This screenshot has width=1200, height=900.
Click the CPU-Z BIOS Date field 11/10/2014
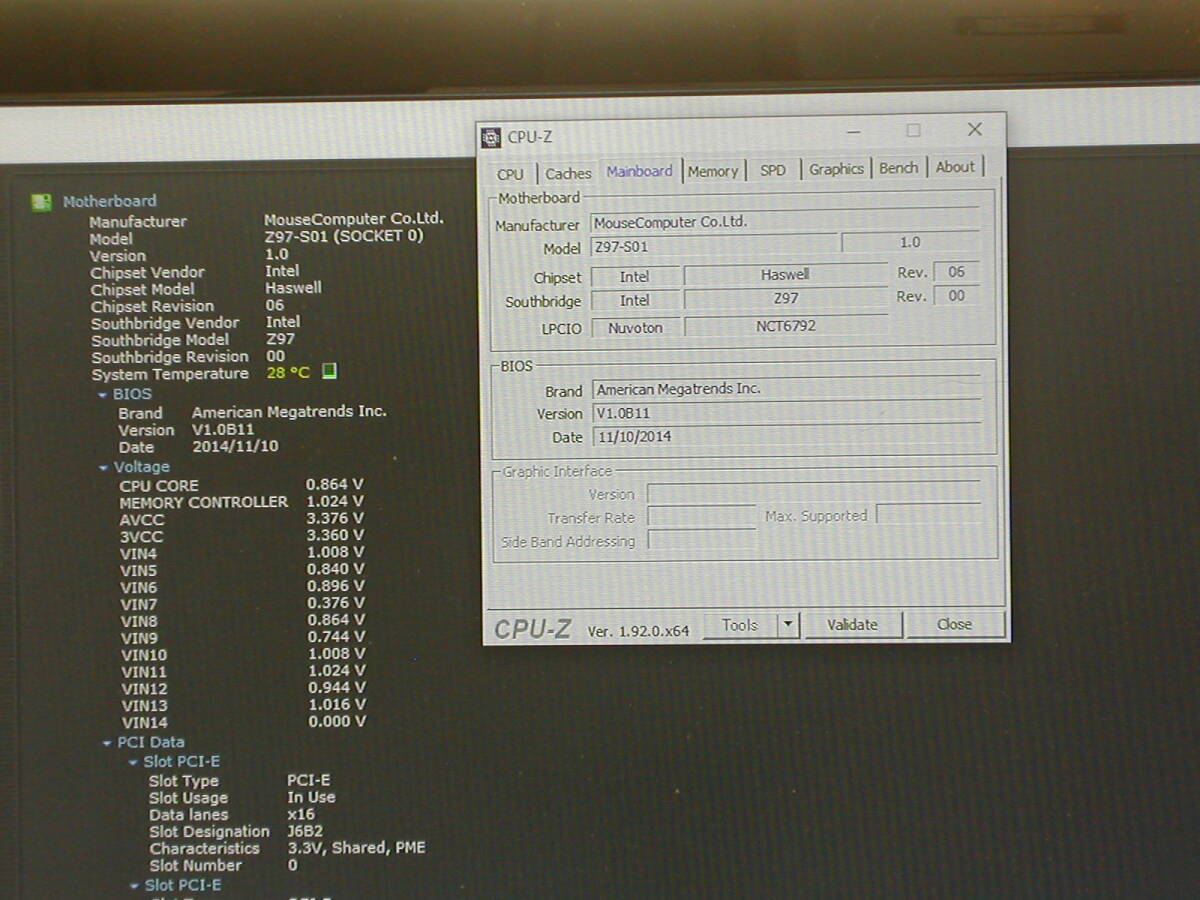(786, 437)
